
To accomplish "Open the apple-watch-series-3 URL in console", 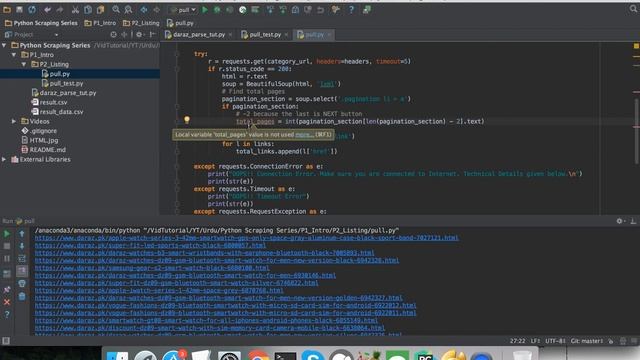I will pyautogui.click(x=247, y=238).
